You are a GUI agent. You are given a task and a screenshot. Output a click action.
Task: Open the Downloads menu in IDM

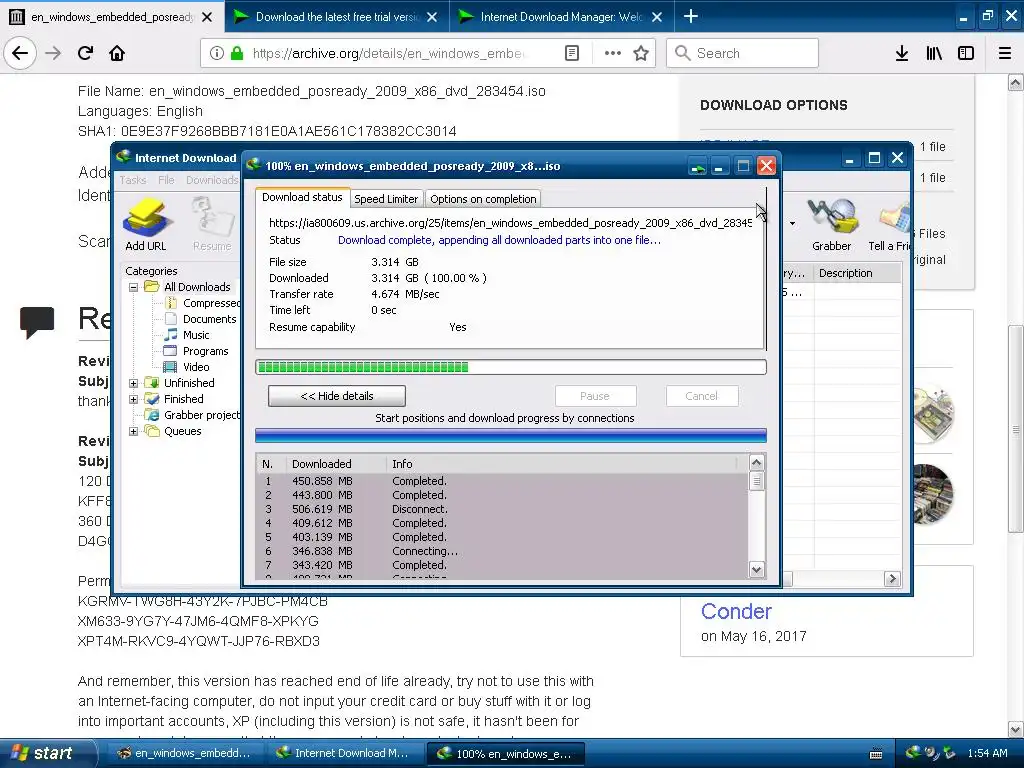pyautogui.click(x=212, y=180)
